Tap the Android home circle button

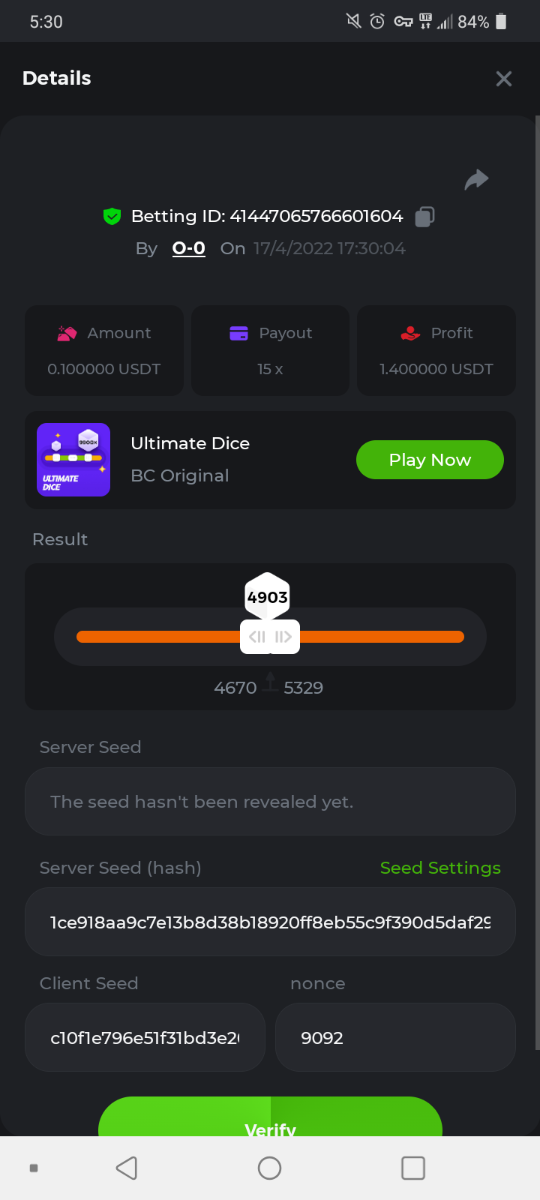[269, 1168]
